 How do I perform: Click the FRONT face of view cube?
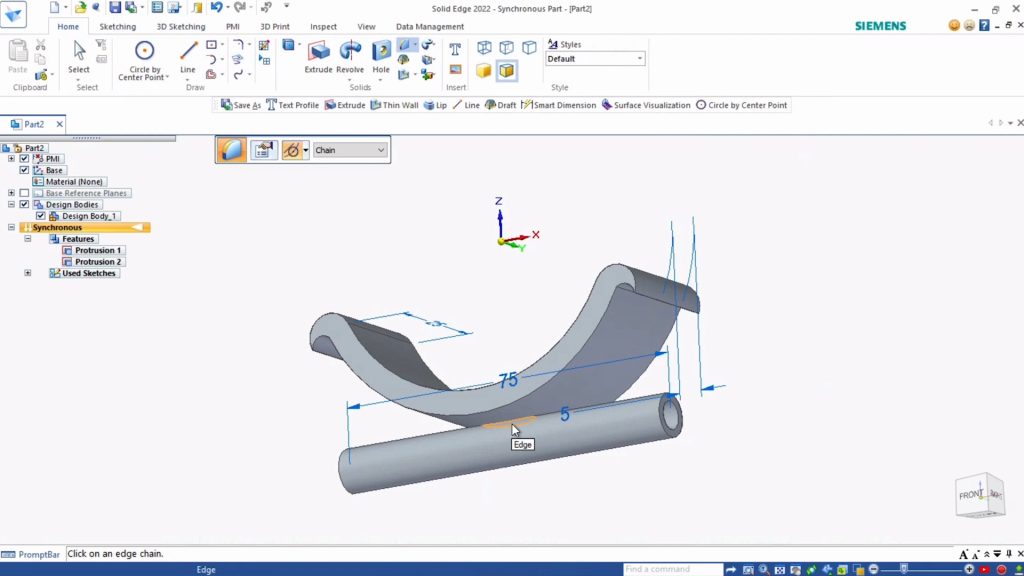(970, 495)
